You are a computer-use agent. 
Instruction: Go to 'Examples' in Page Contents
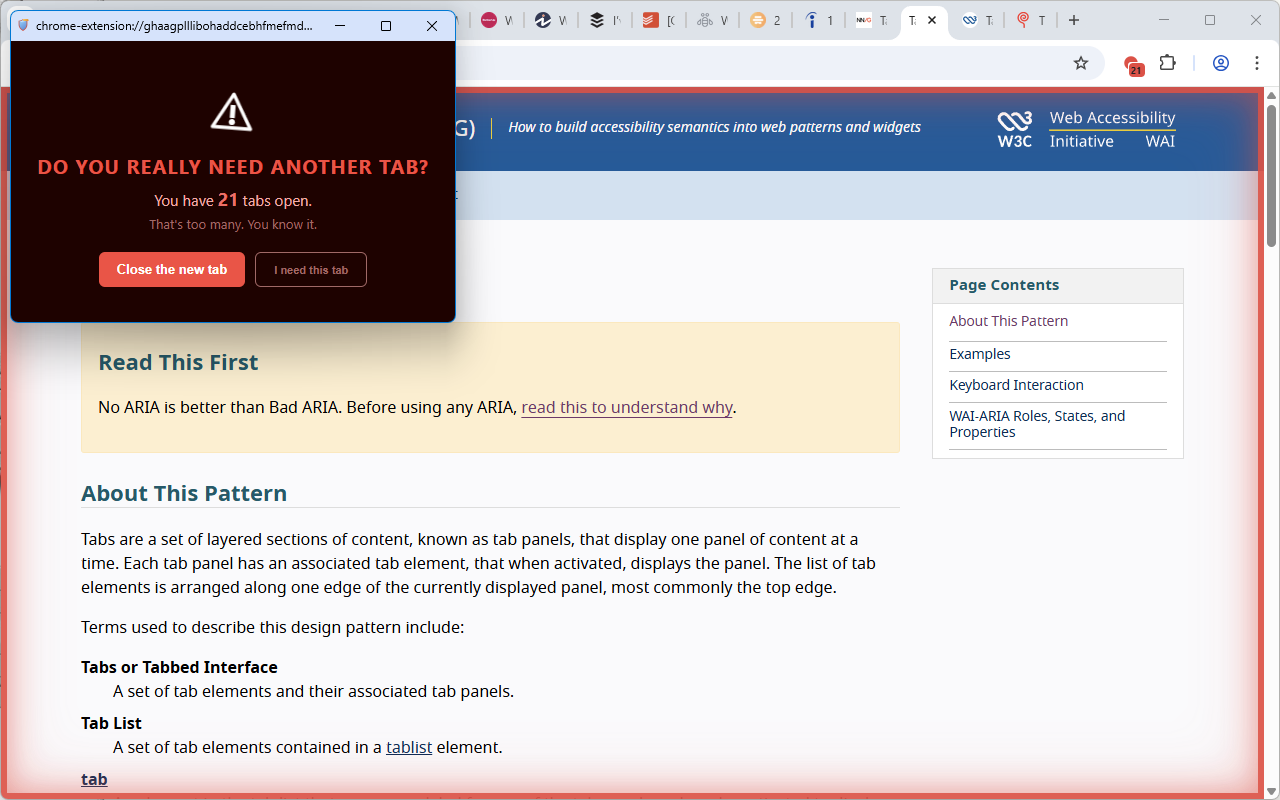(980, 354)
